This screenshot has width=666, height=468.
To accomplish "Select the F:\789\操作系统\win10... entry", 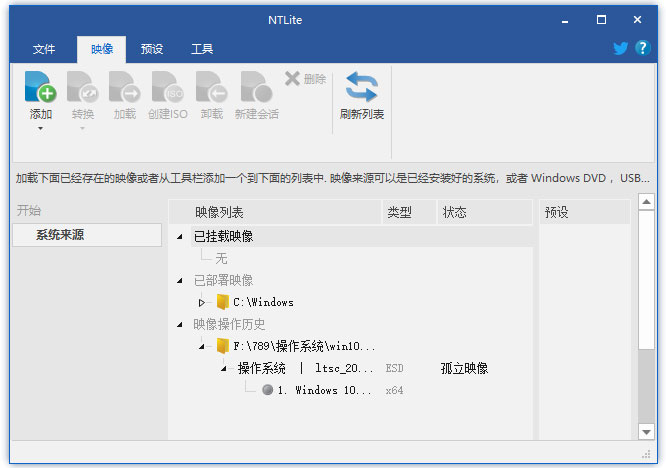I will (304, 346).
